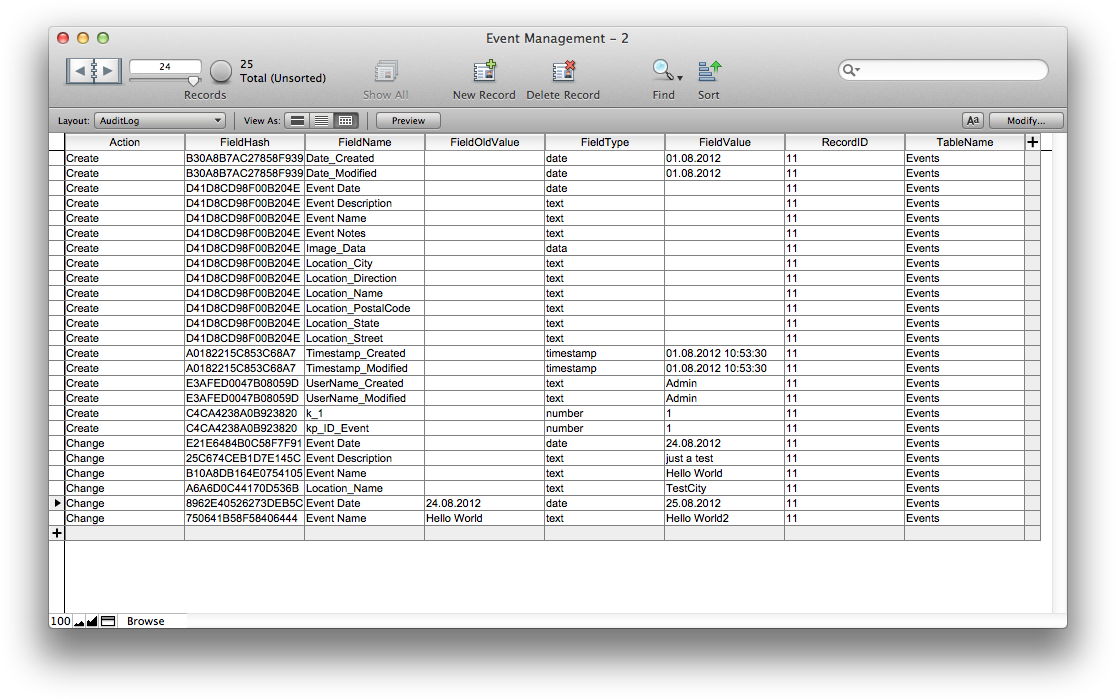The image size is (1116, 699).
Task: Click the Action column header
Action: click(x=125, y=142)
